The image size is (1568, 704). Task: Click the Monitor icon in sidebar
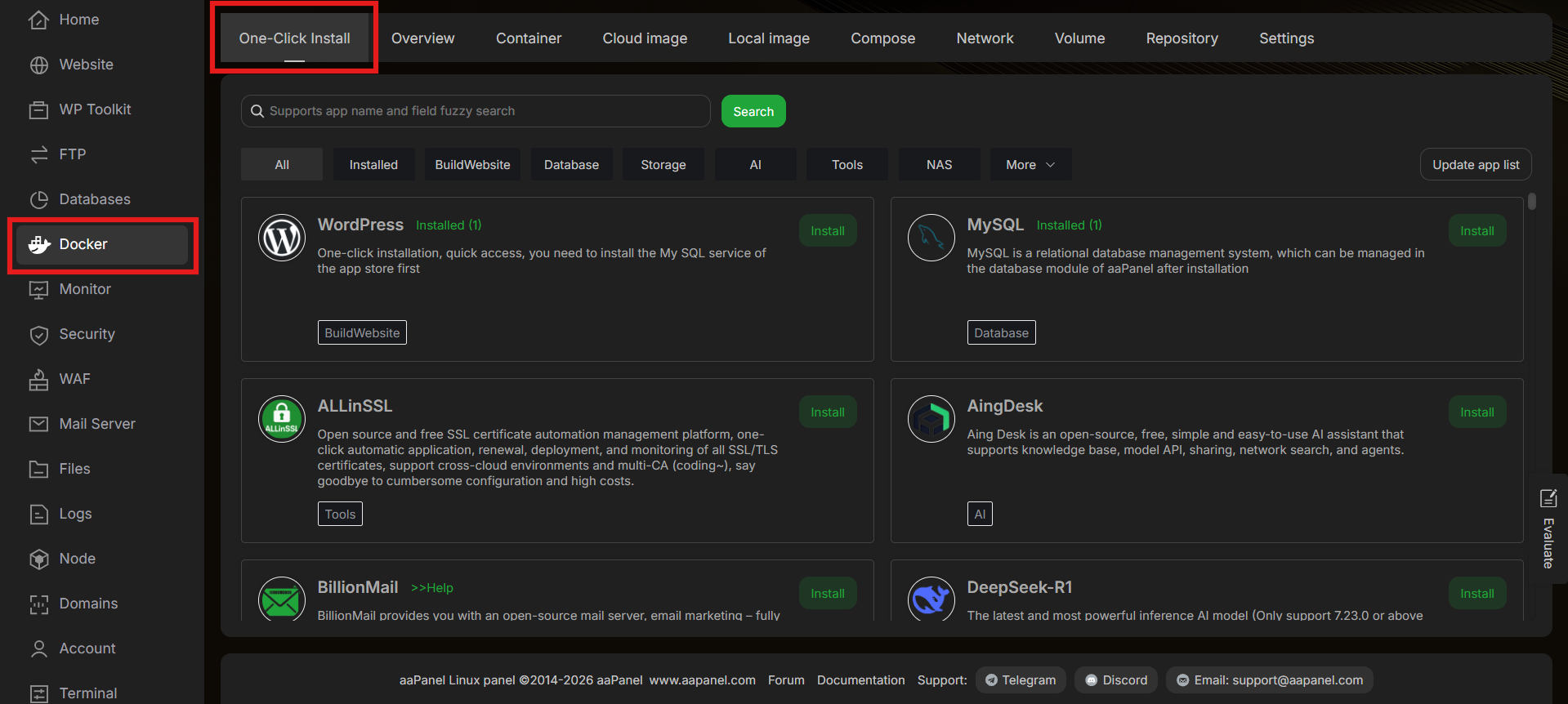(38, 289)
